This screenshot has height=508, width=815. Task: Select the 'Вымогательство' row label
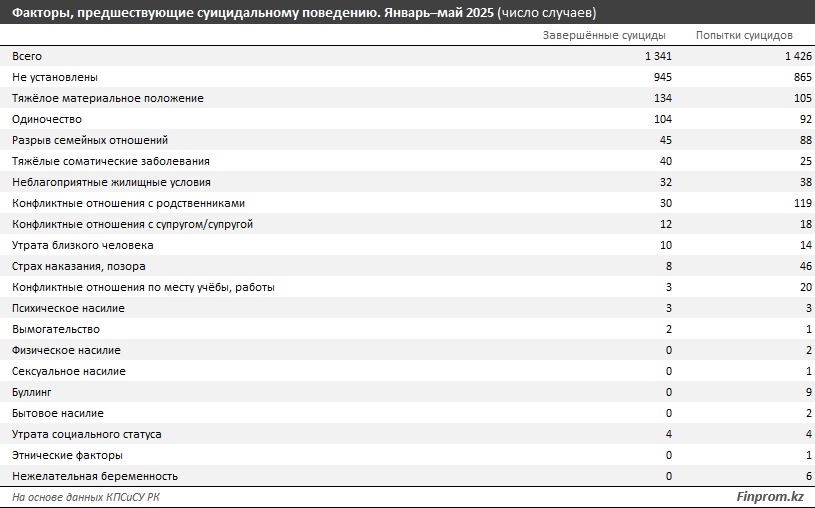56,329
